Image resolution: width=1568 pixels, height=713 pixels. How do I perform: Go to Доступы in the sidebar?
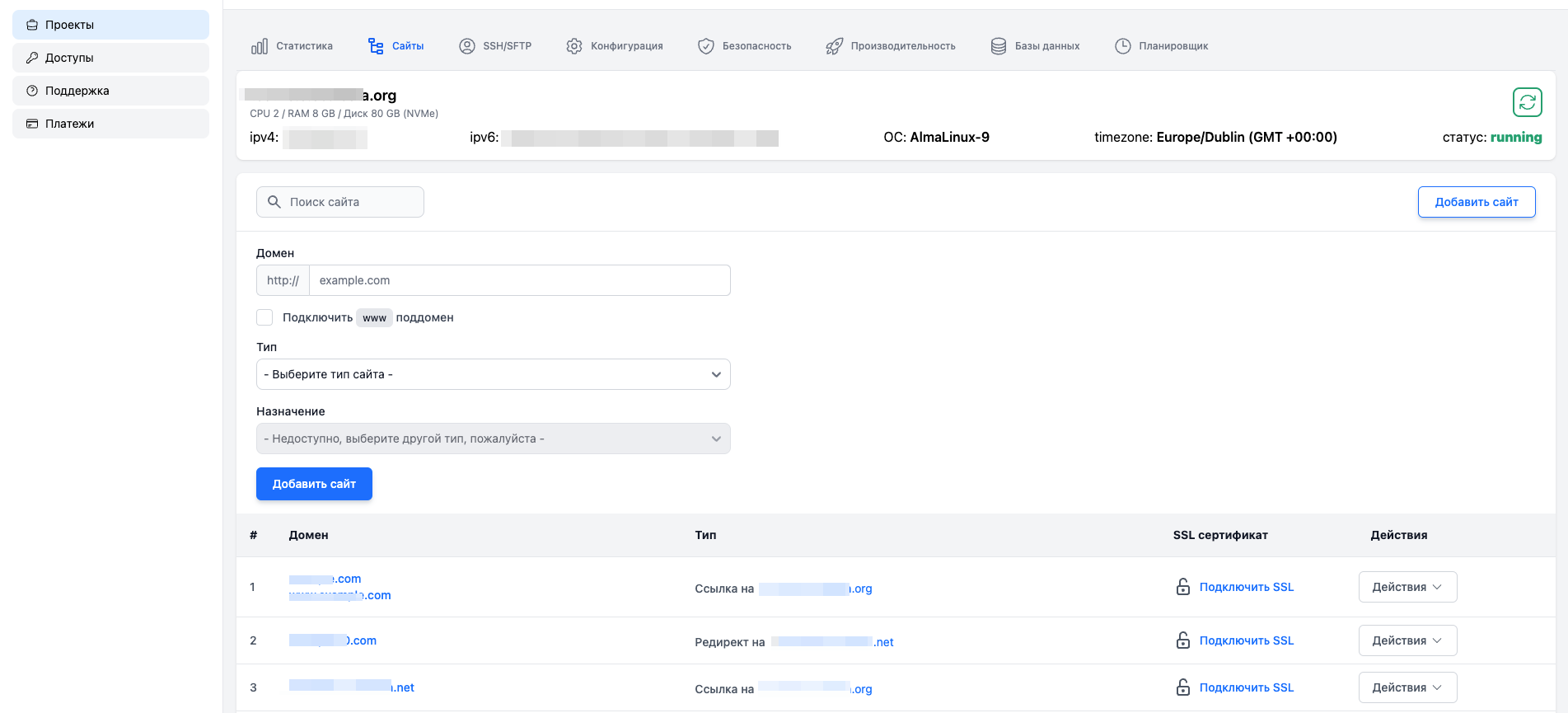tap(110, 58)
